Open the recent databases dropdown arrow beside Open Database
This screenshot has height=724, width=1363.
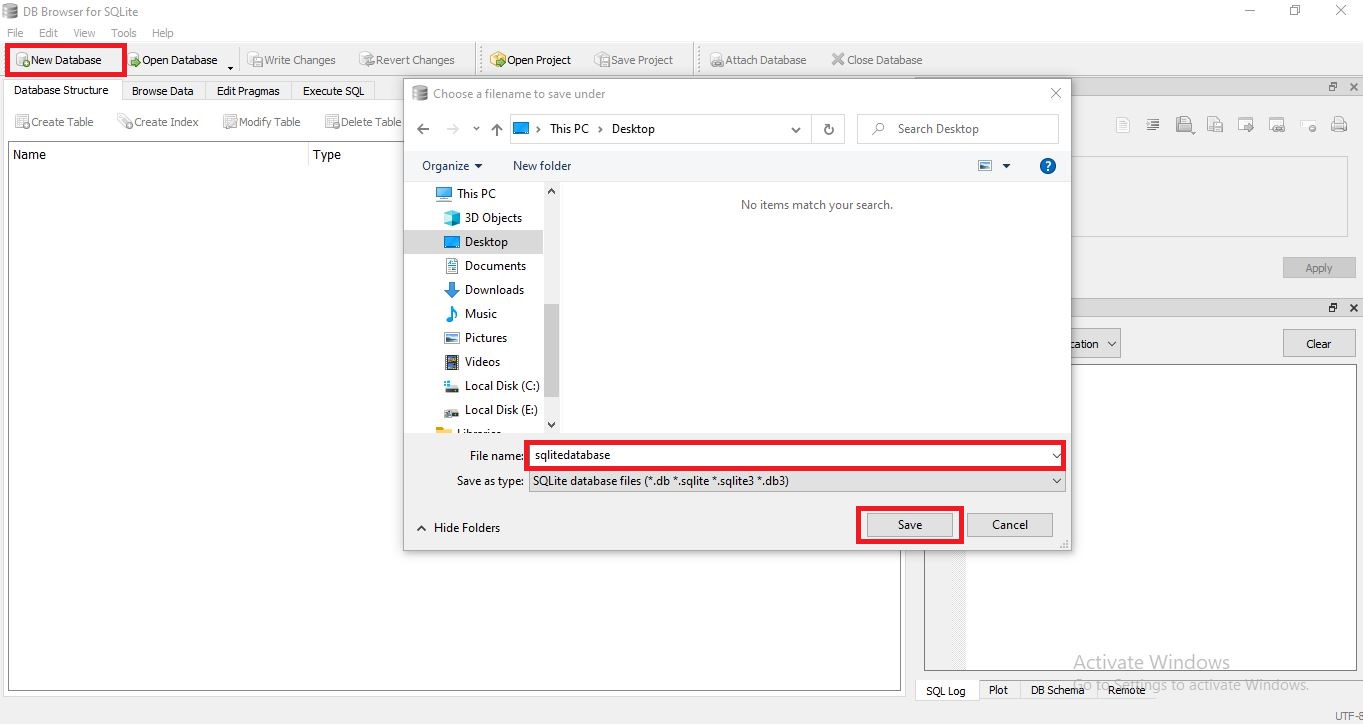(x=231, y=66)
